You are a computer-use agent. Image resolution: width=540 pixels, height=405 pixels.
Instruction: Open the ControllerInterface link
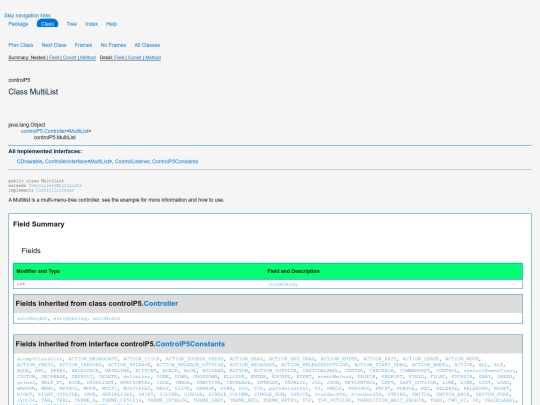point(66,162)
